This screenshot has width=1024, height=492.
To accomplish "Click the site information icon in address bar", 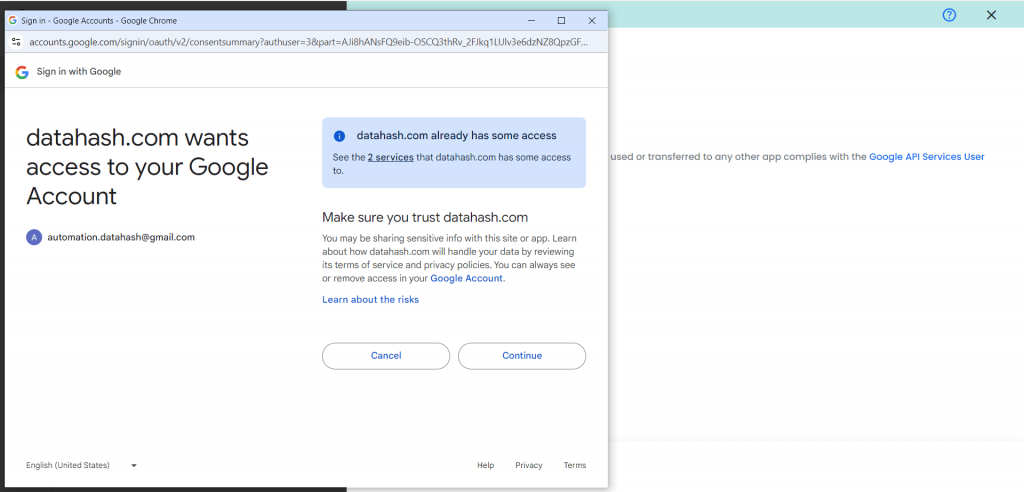I will pos(16,42).
